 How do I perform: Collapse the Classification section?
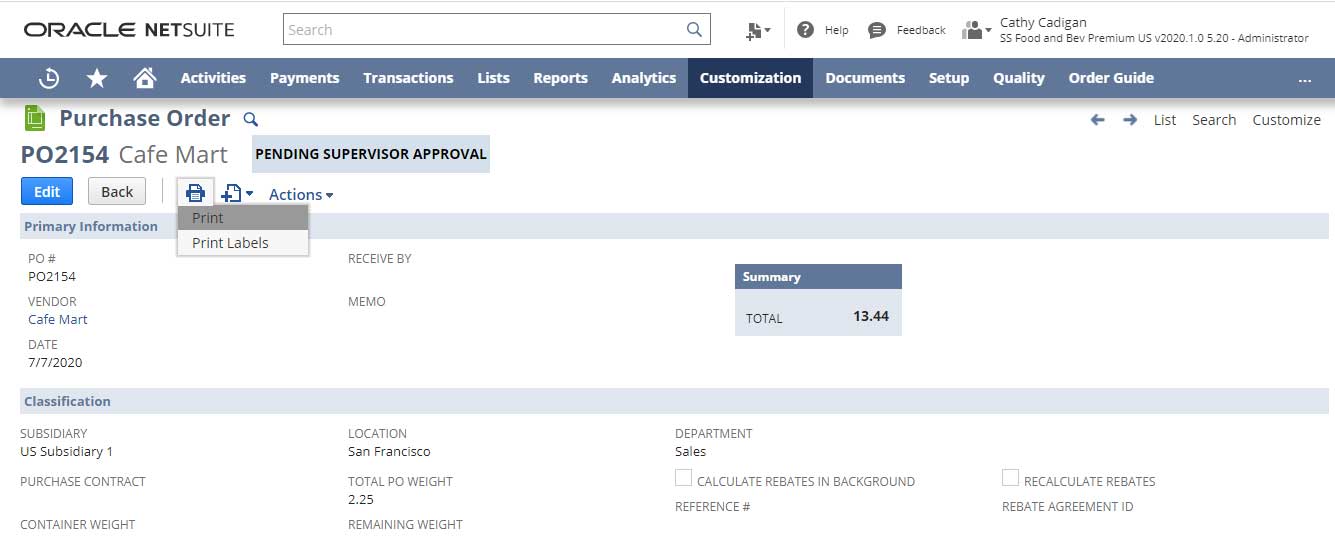tap(67, 401)
